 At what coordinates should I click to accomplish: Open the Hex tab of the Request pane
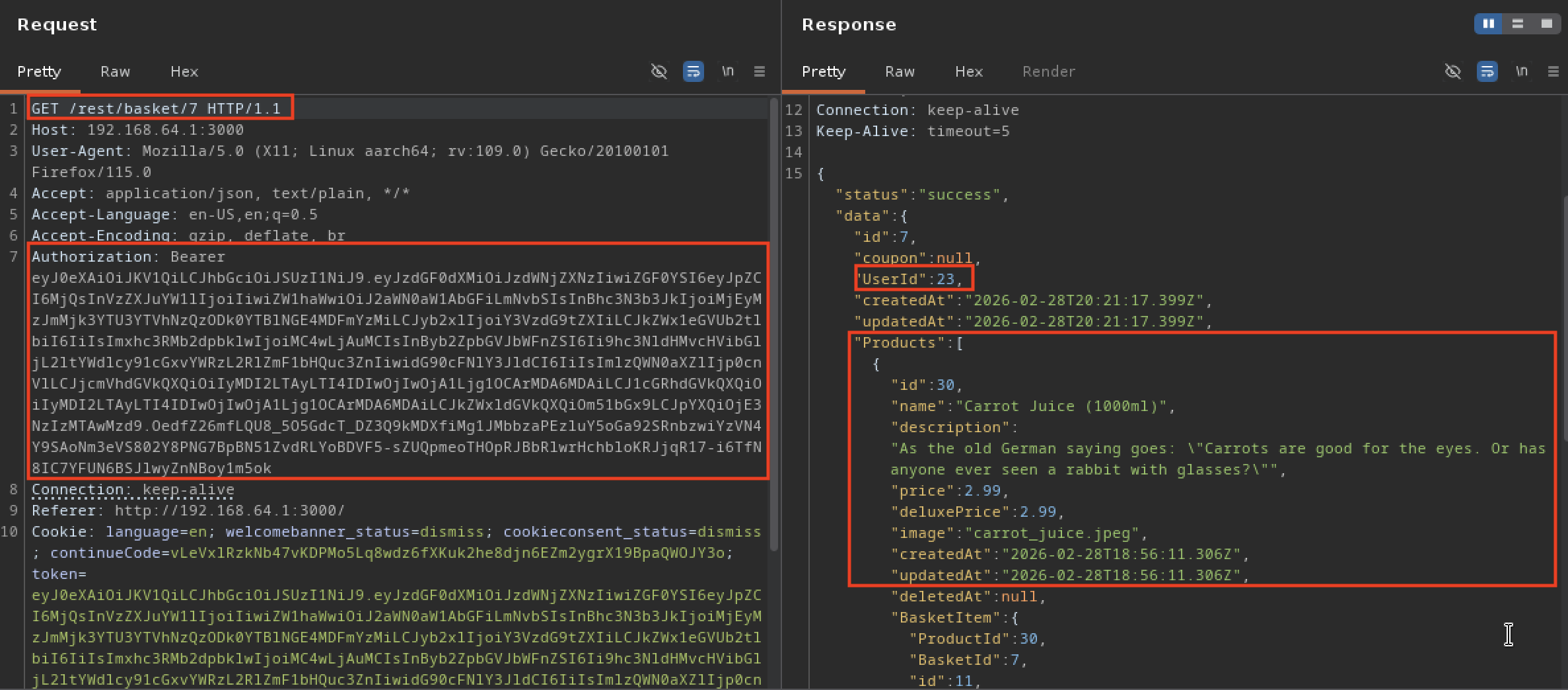click(184, 71)
